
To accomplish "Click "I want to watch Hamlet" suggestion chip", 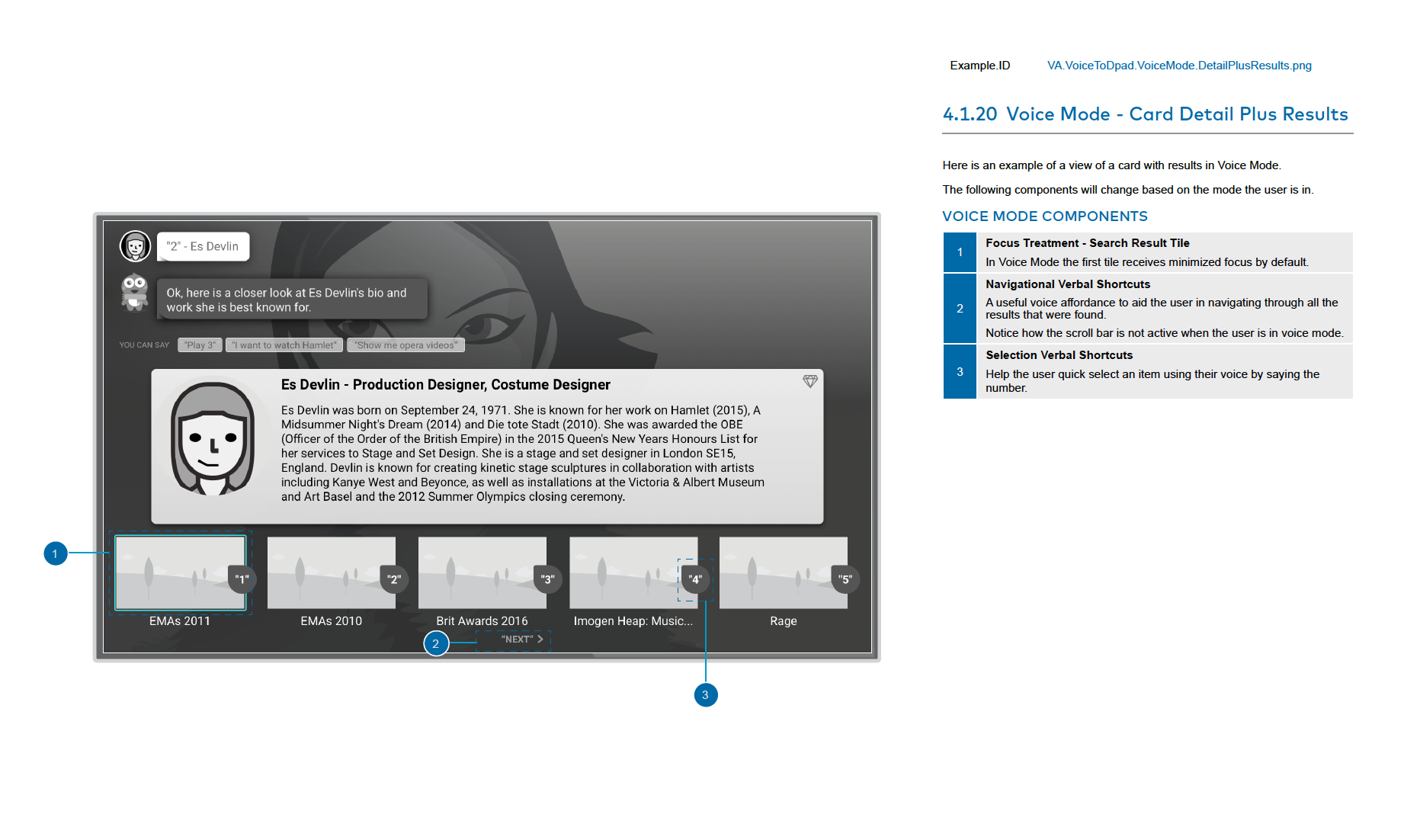I will 284,345.
